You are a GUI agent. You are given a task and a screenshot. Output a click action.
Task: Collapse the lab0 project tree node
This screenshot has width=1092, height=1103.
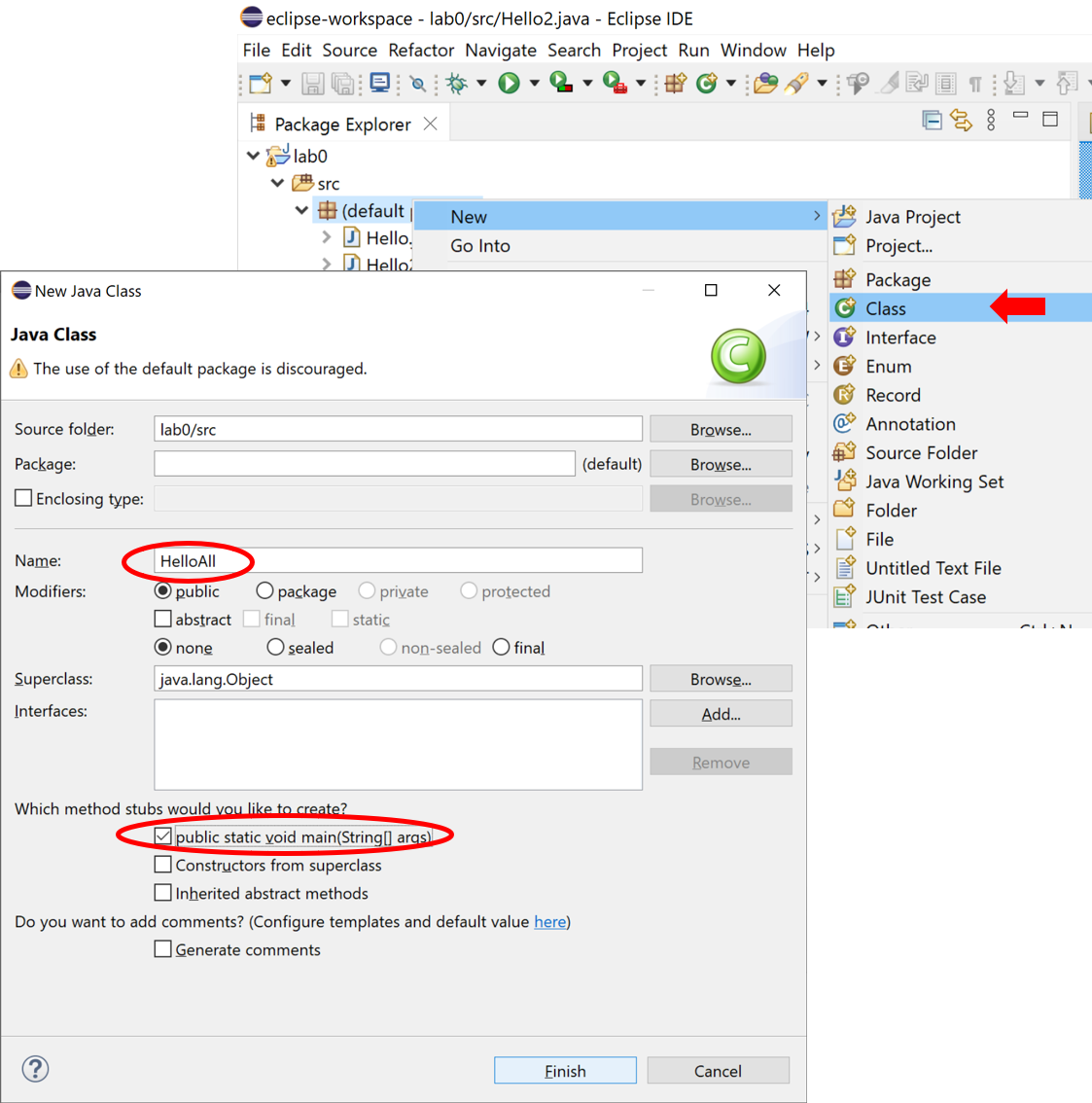[x=253, y=156]
